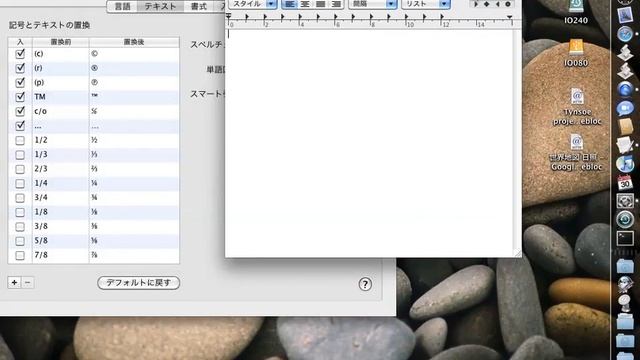
Task: Sort by the 置換前 column header
Action: 61,42
